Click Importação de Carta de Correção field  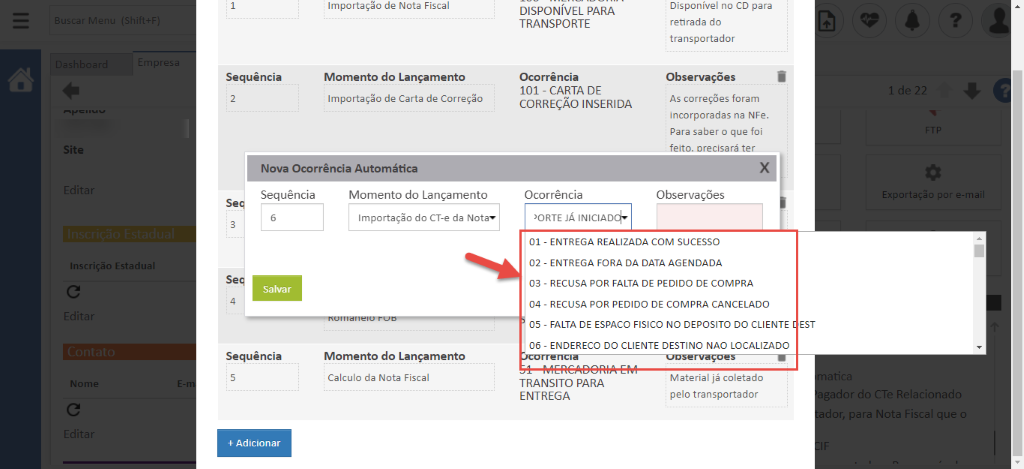click(411, 99)
